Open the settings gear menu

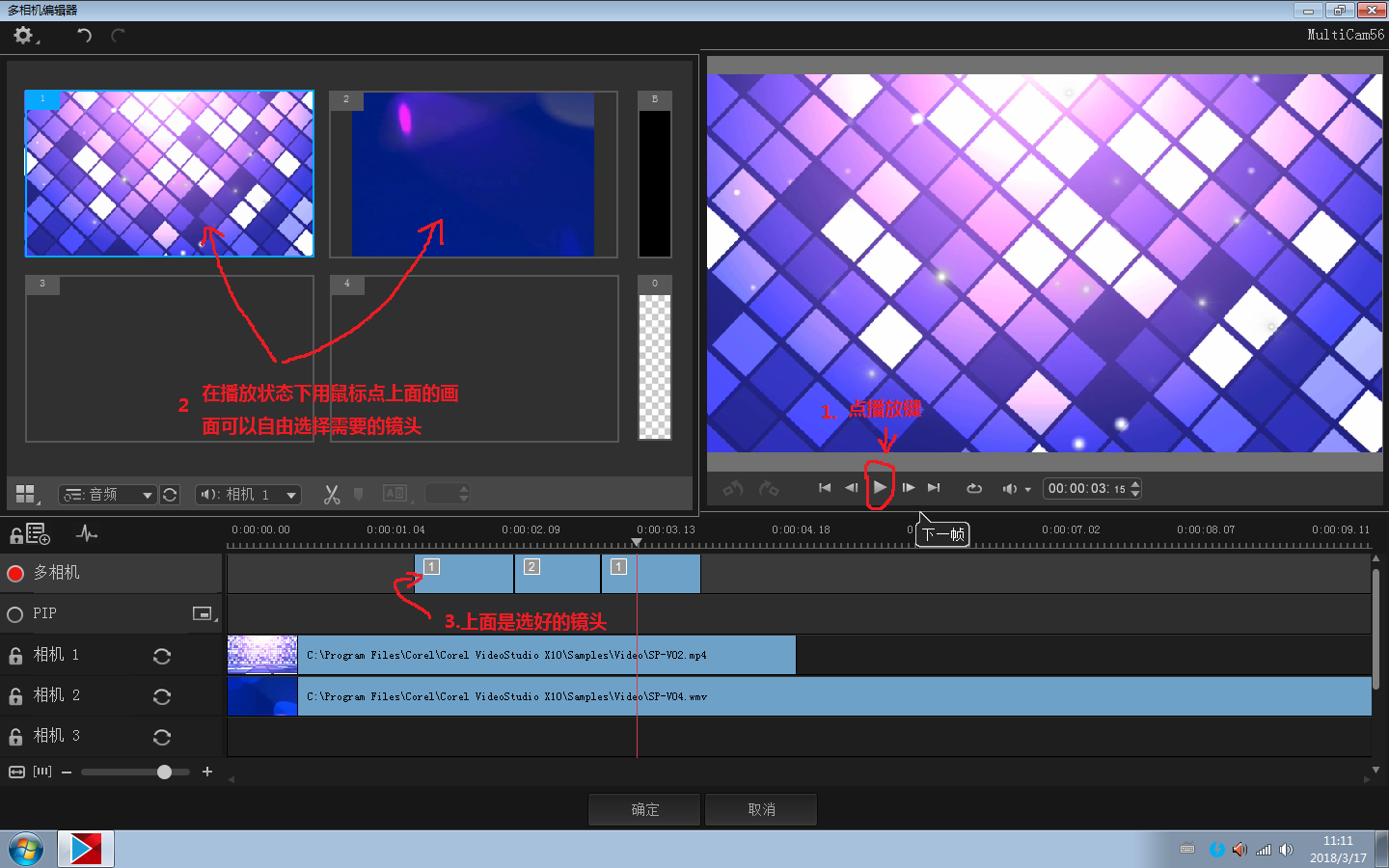click(x=23, y=36)
